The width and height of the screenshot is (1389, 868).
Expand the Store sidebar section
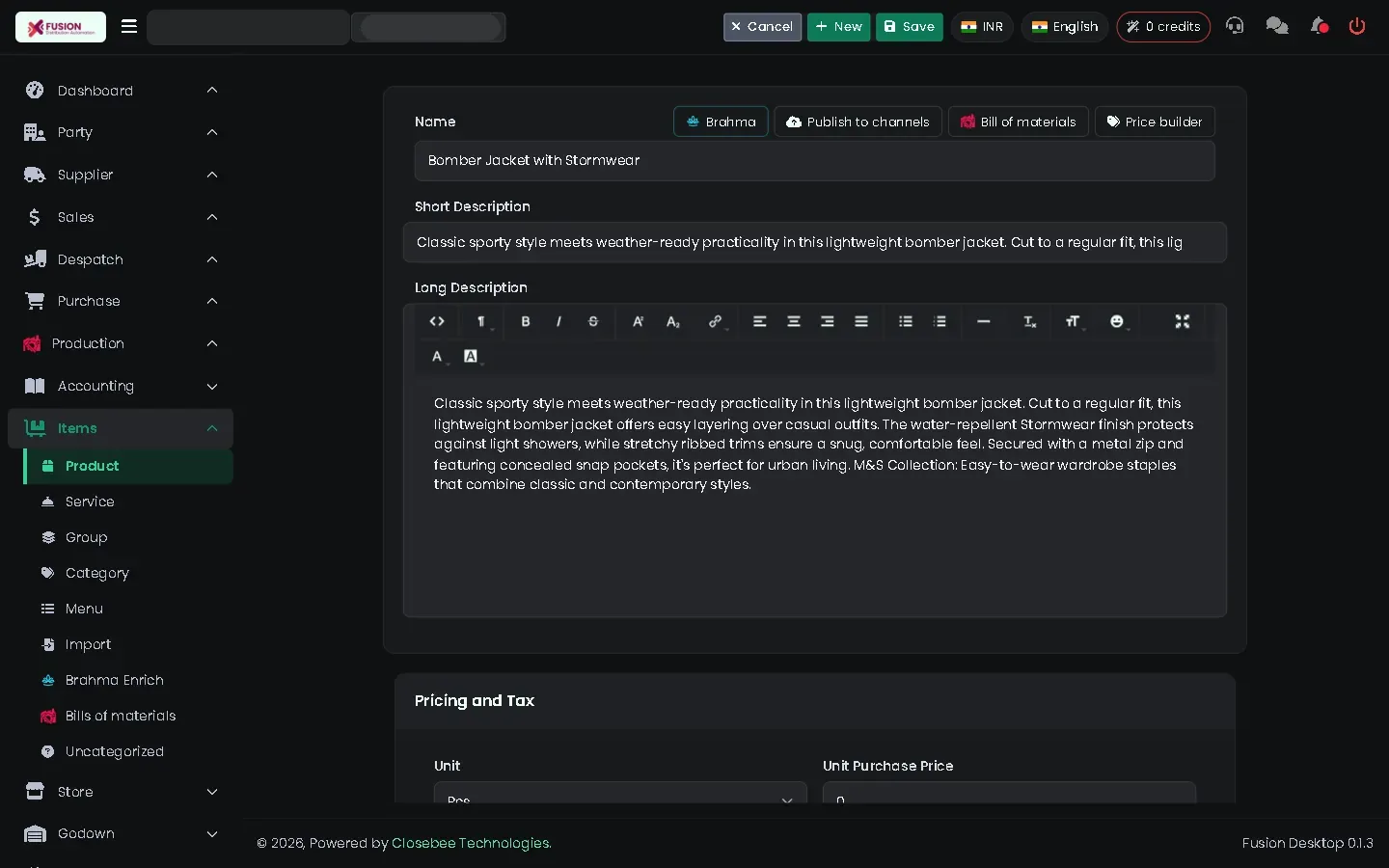[x=121, y=792]
